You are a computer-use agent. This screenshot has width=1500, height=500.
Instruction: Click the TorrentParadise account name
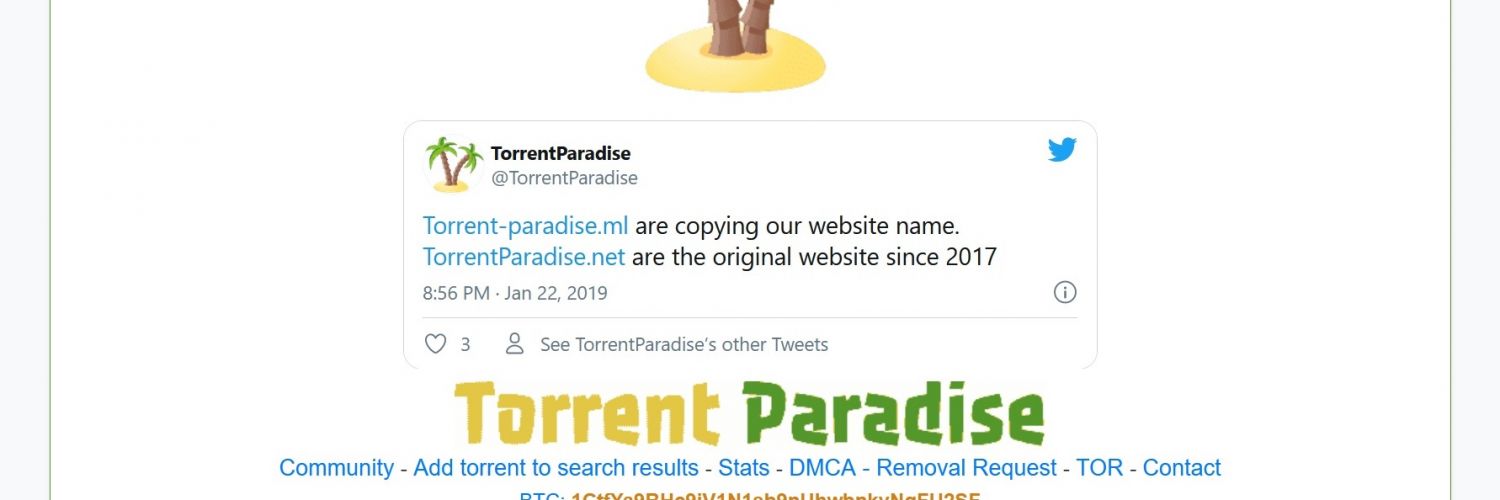point(561,153)
